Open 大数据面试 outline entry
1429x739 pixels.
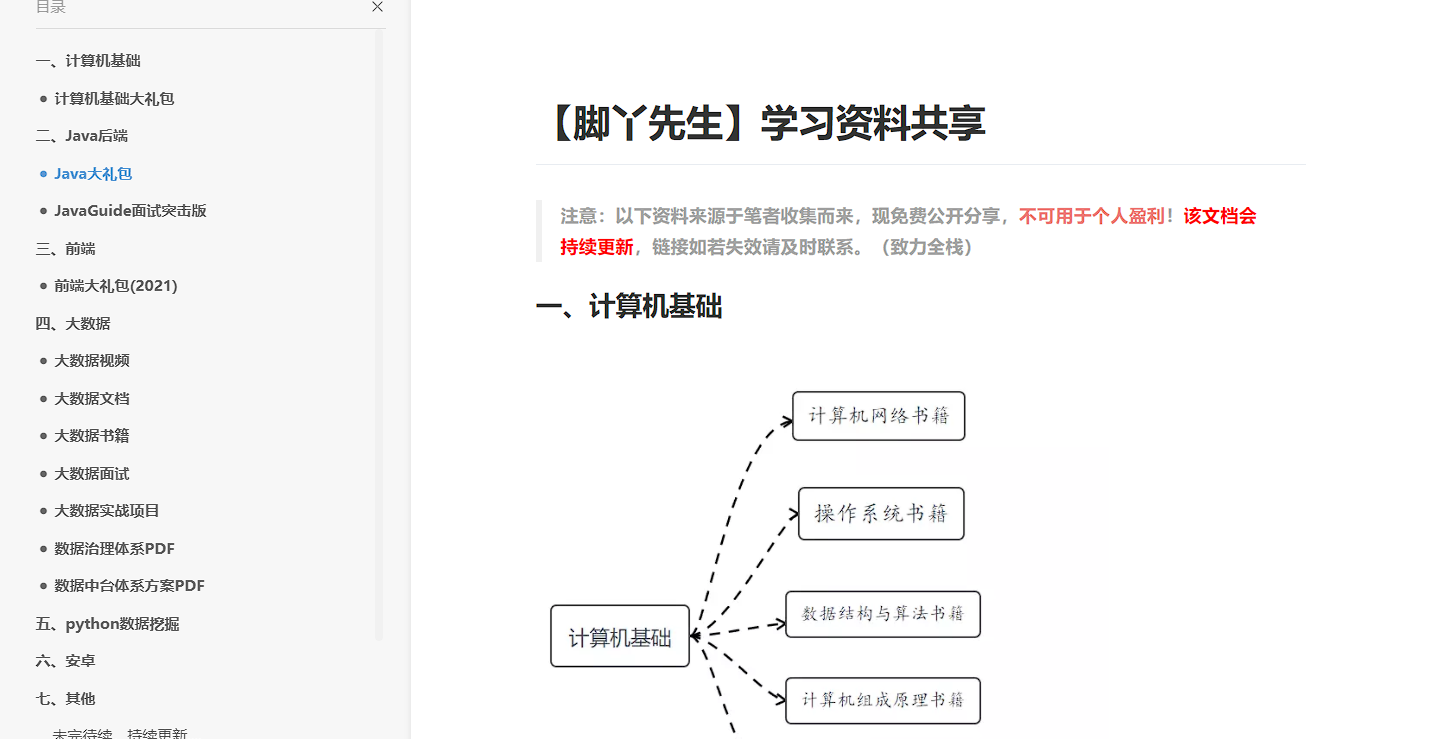tap(92, 474)
